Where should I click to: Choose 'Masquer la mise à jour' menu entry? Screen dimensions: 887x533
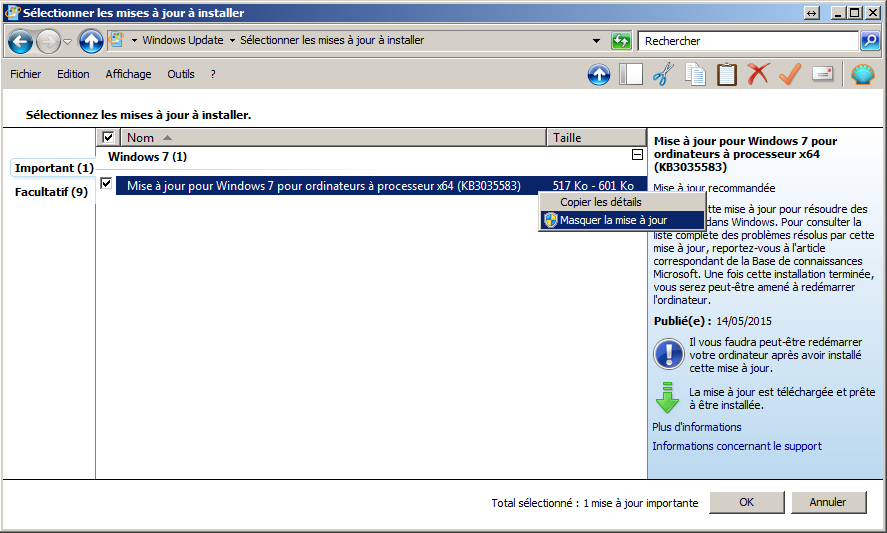[x=622, y=220]
